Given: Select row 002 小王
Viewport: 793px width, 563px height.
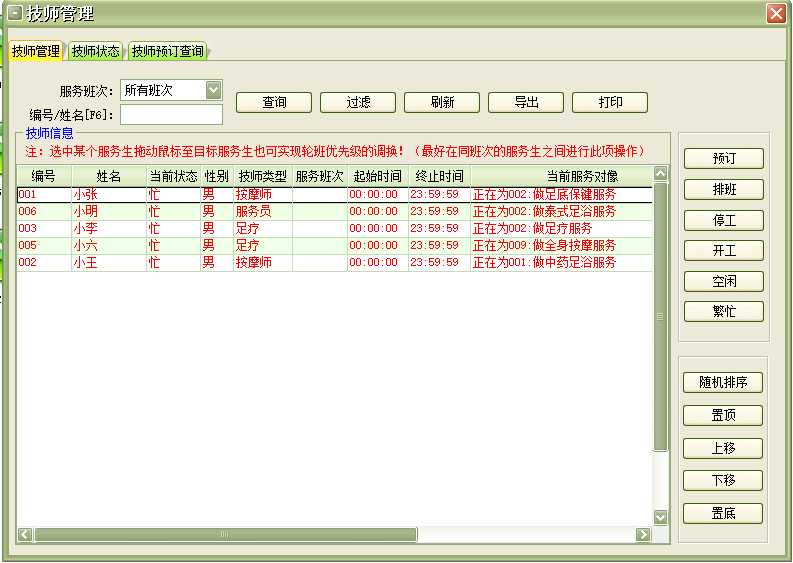Looking at the screenshot, I should [x=334, y=263].
